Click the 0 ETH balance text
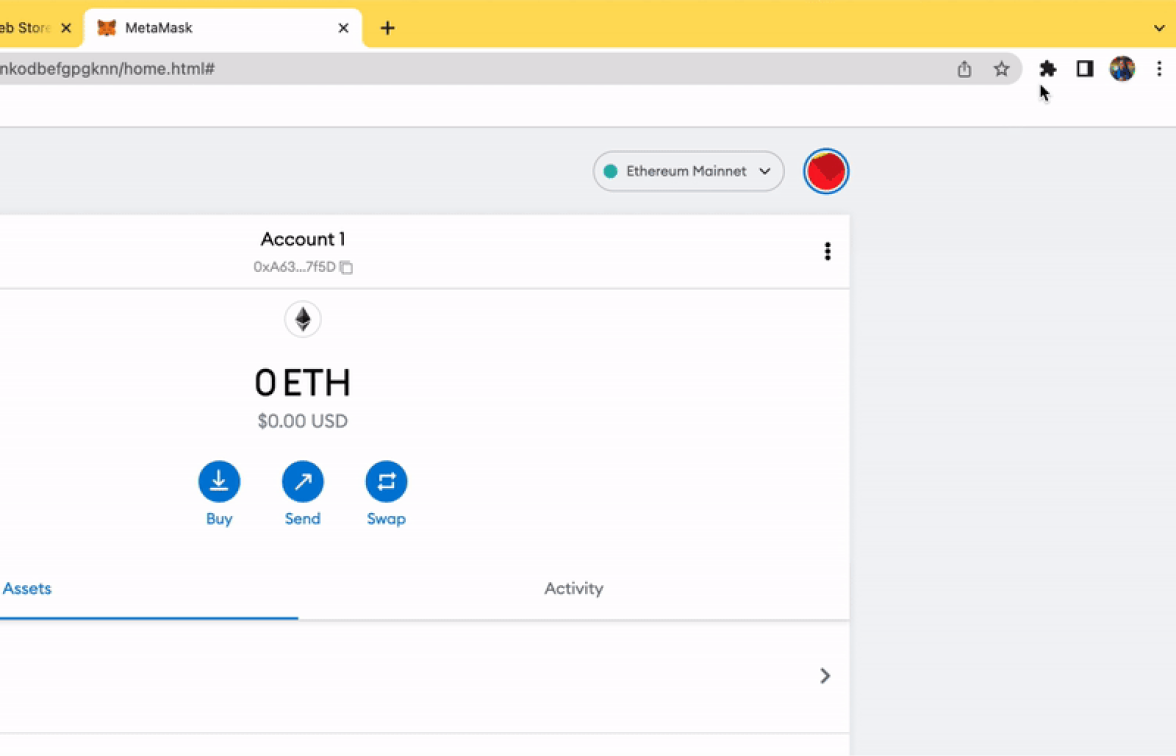 point(302,382)
